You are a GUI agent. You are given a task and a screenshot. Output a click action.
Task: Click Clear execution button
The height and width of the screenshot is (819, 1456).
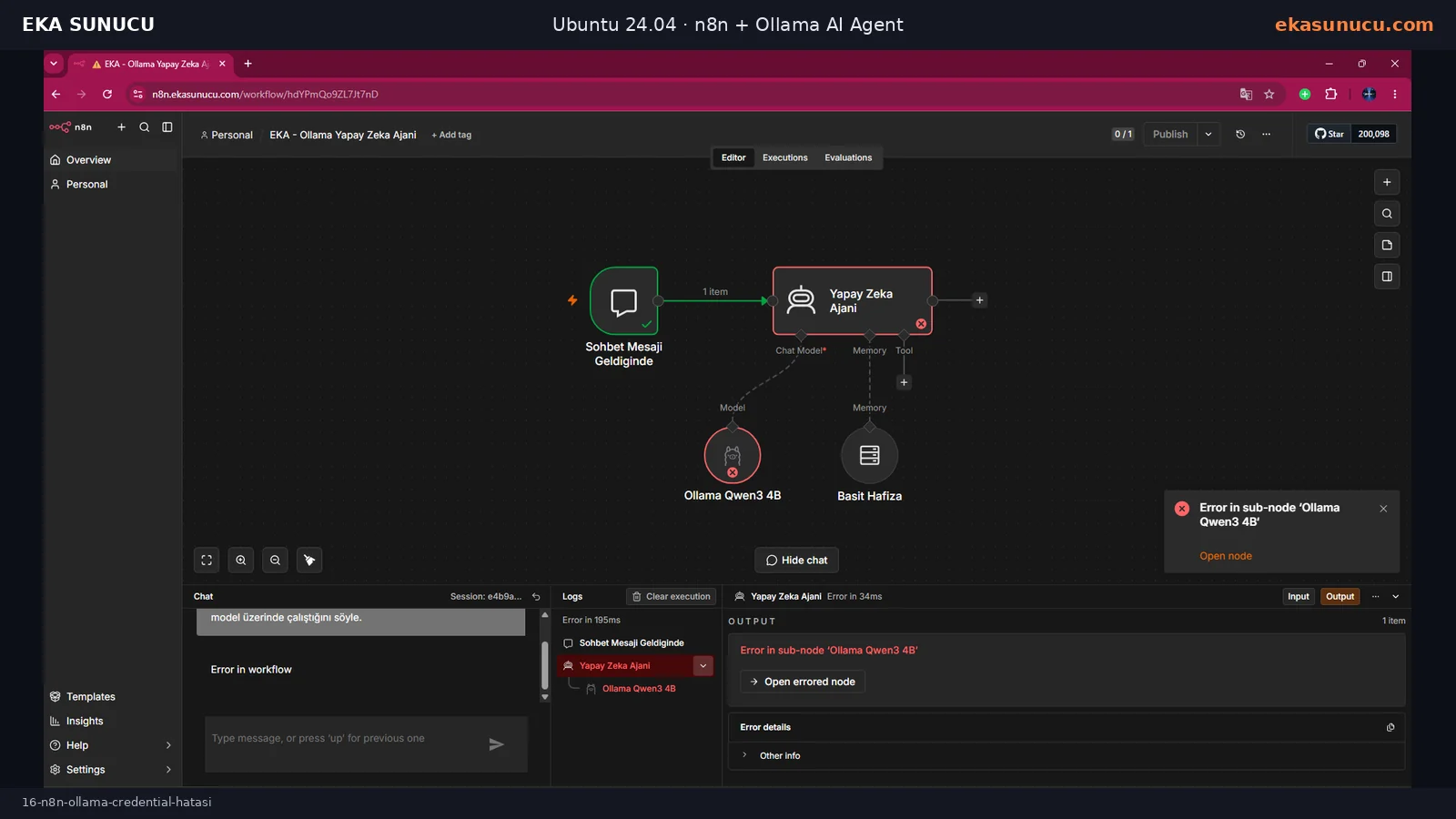[x=672, y=597]
